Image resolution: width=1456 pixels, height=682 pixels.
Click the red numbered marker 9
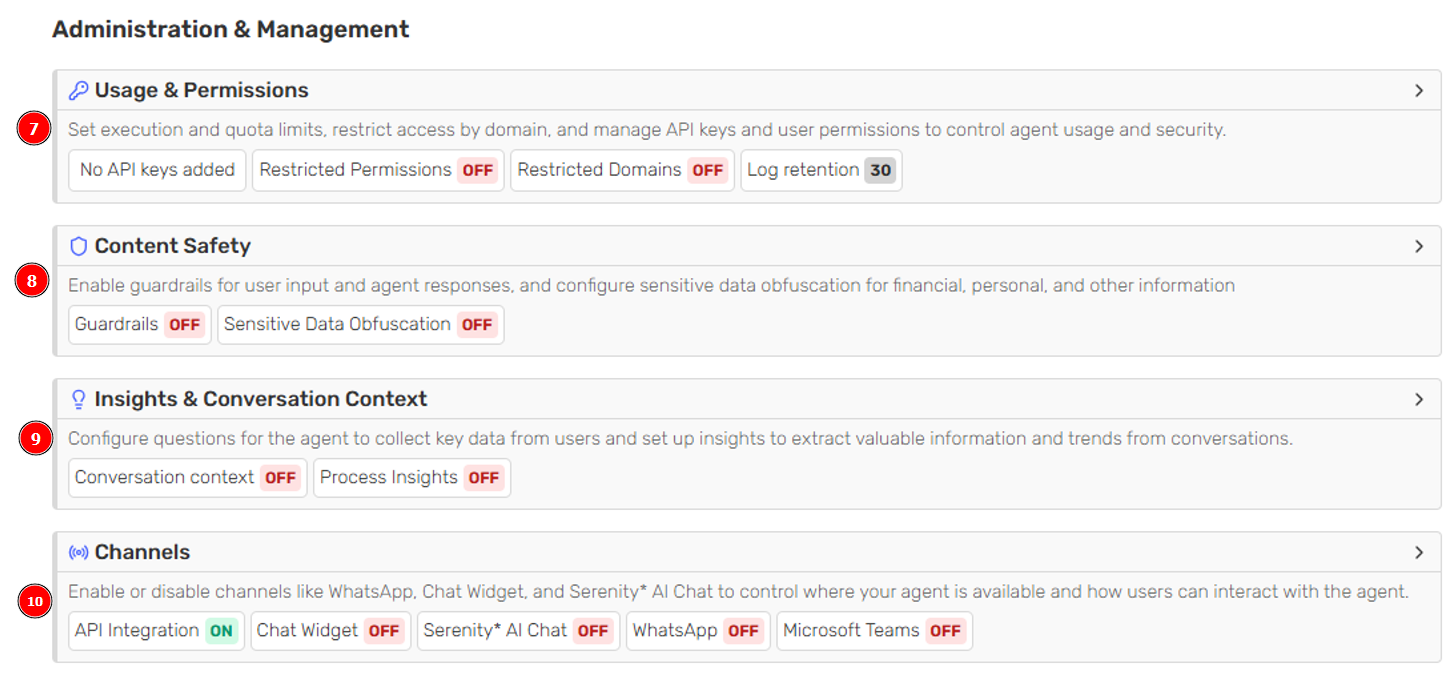[x=33, y=437]
